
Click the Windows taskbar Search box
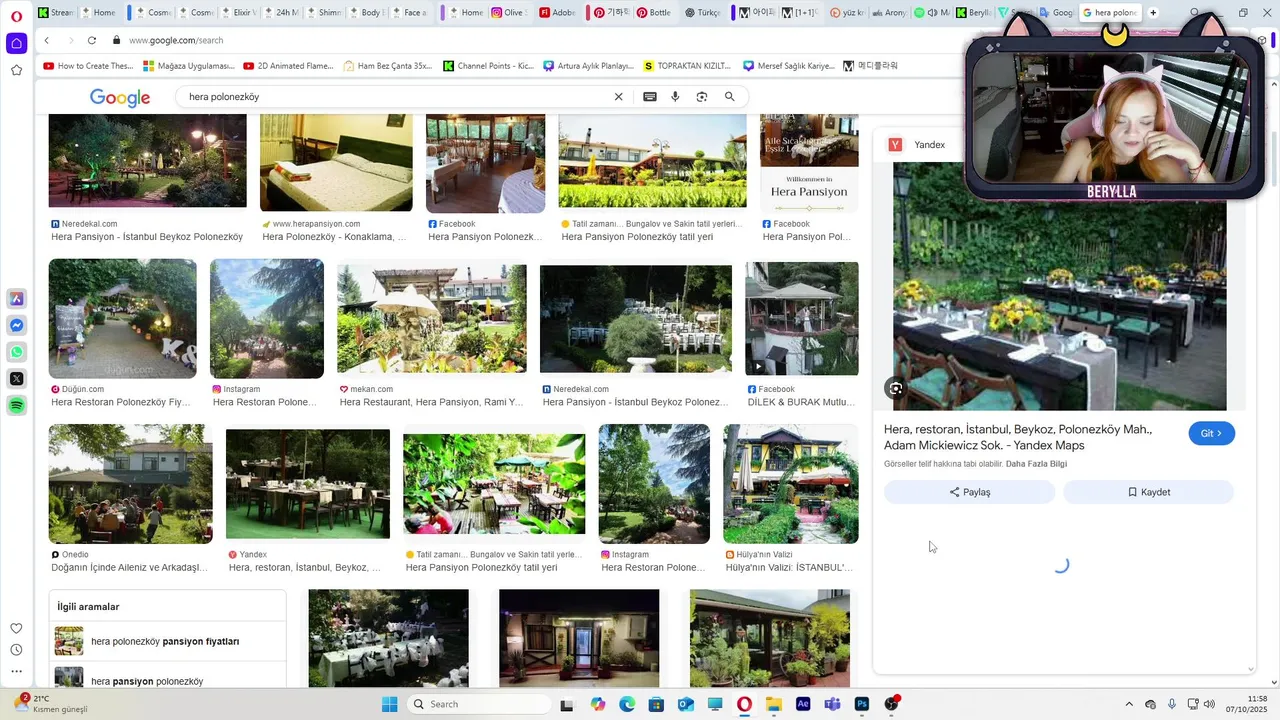(480, 704)
